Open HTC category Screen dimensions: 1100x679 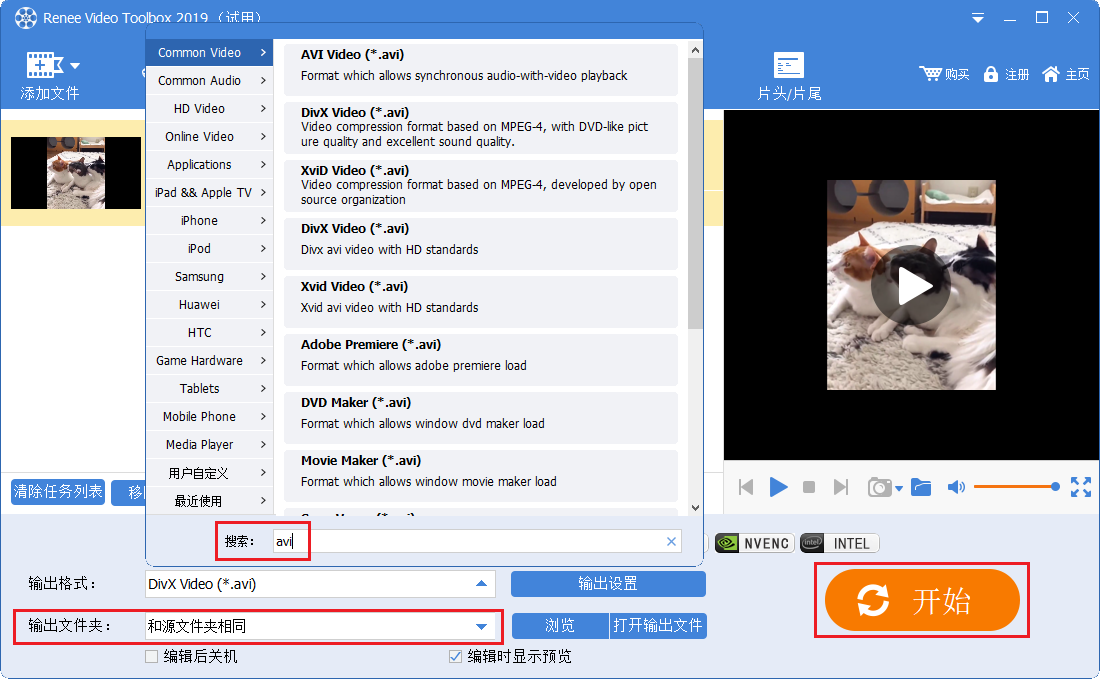coord(209,333)
